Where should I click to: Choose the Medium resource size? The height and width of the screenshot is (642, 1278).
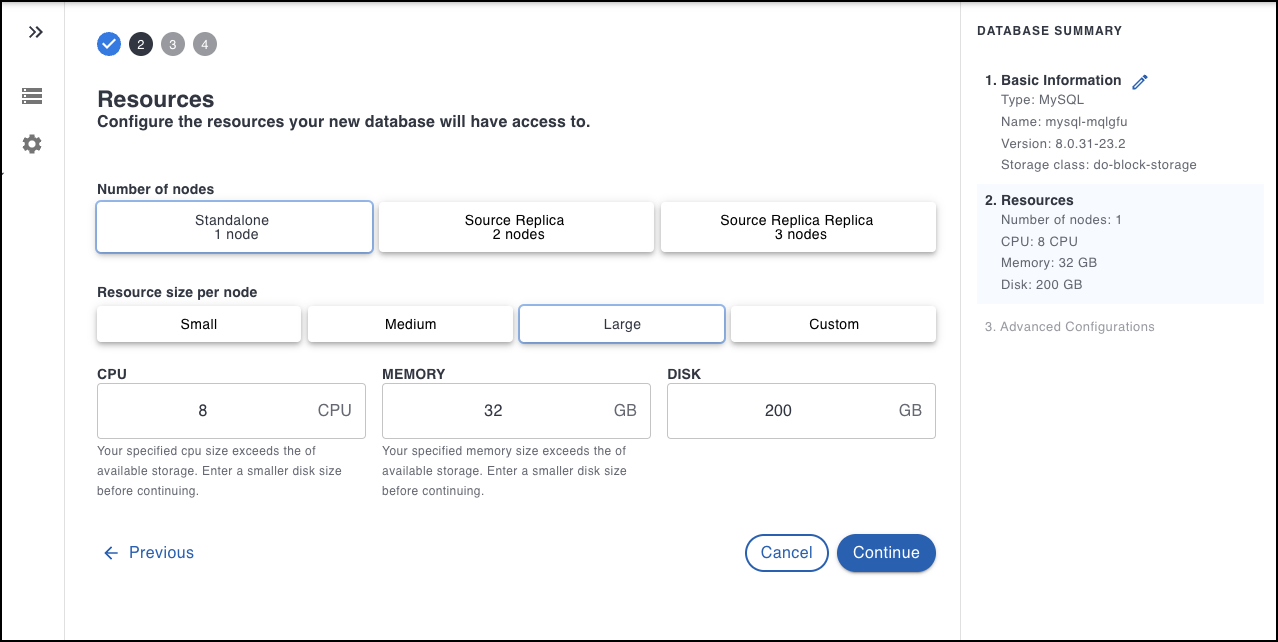(x=410, y=324)
